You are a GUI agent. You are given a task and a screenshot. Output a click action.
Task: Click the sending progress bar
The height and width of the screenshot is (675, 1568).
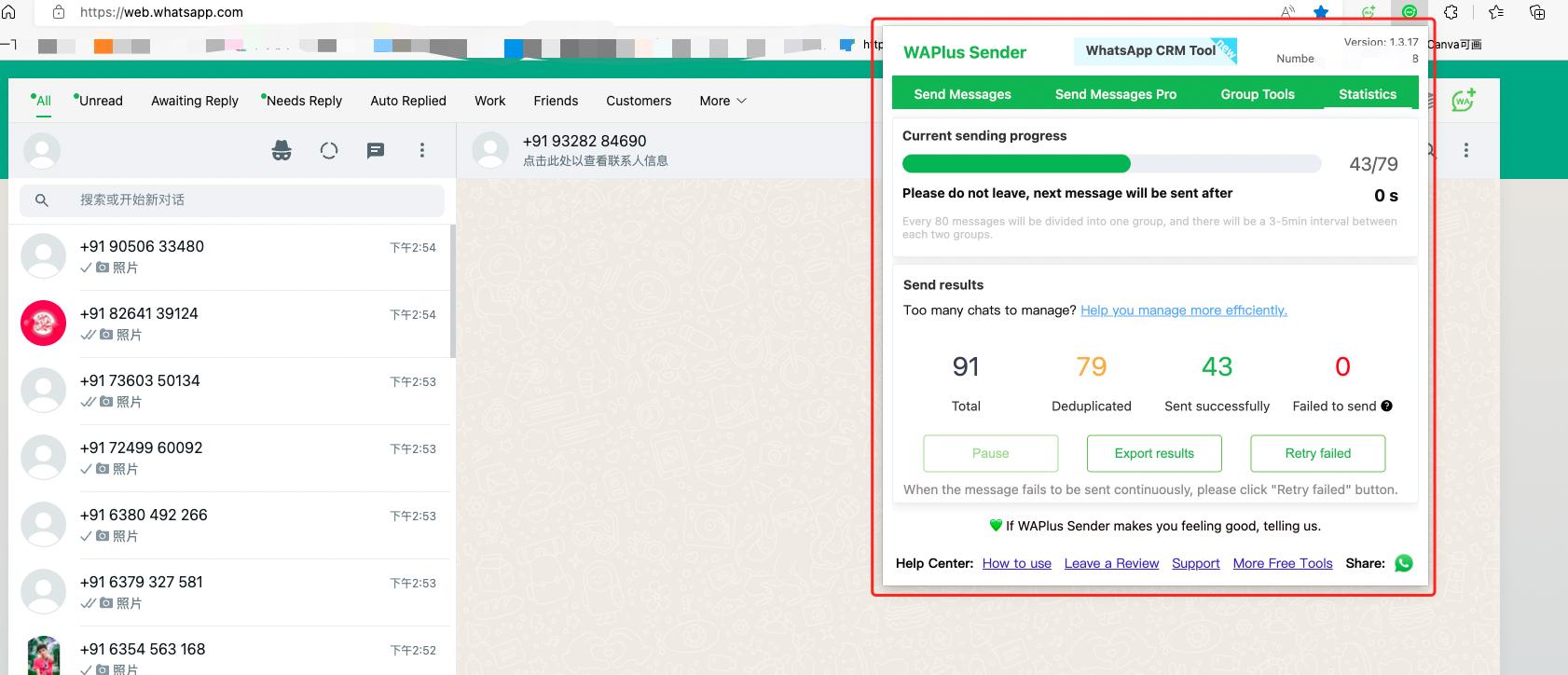pos(1111,164)
